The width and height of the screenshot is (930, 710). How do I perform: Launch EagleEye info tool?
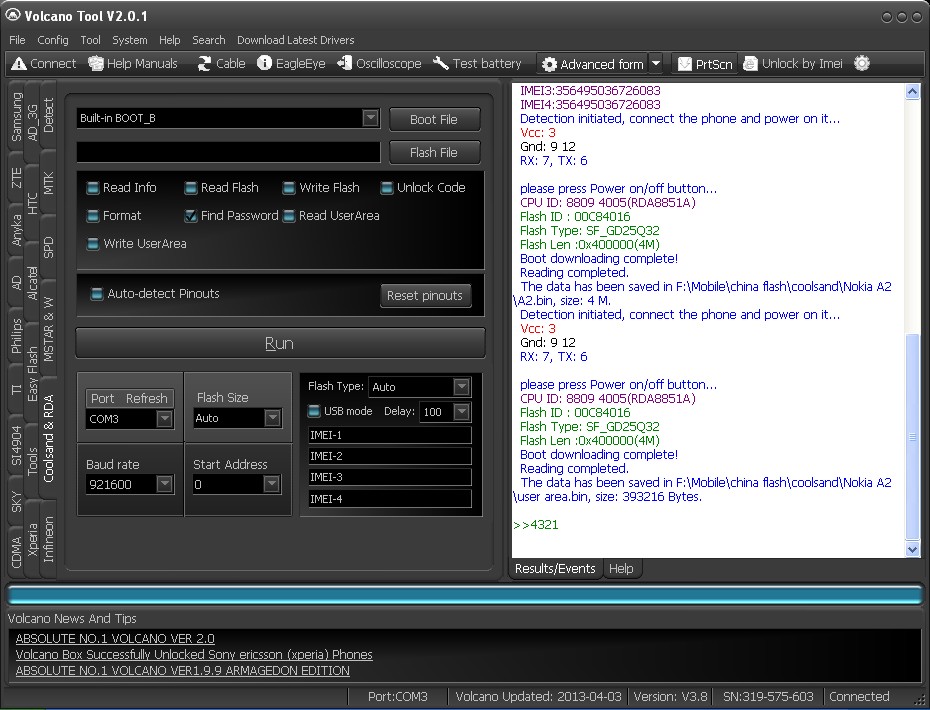[x=291, y=63]
